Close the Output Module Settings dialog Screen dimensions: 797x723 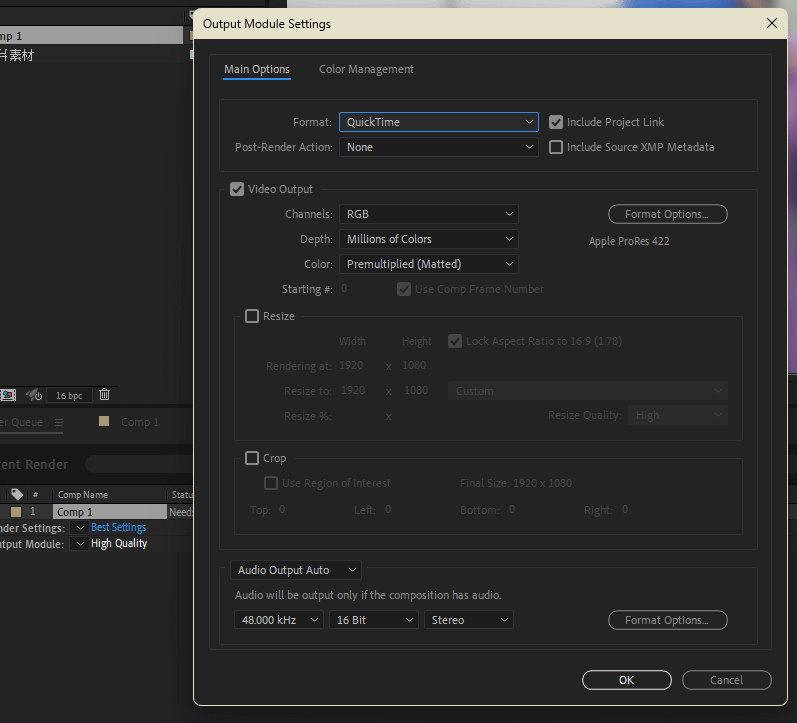(771, 23)
